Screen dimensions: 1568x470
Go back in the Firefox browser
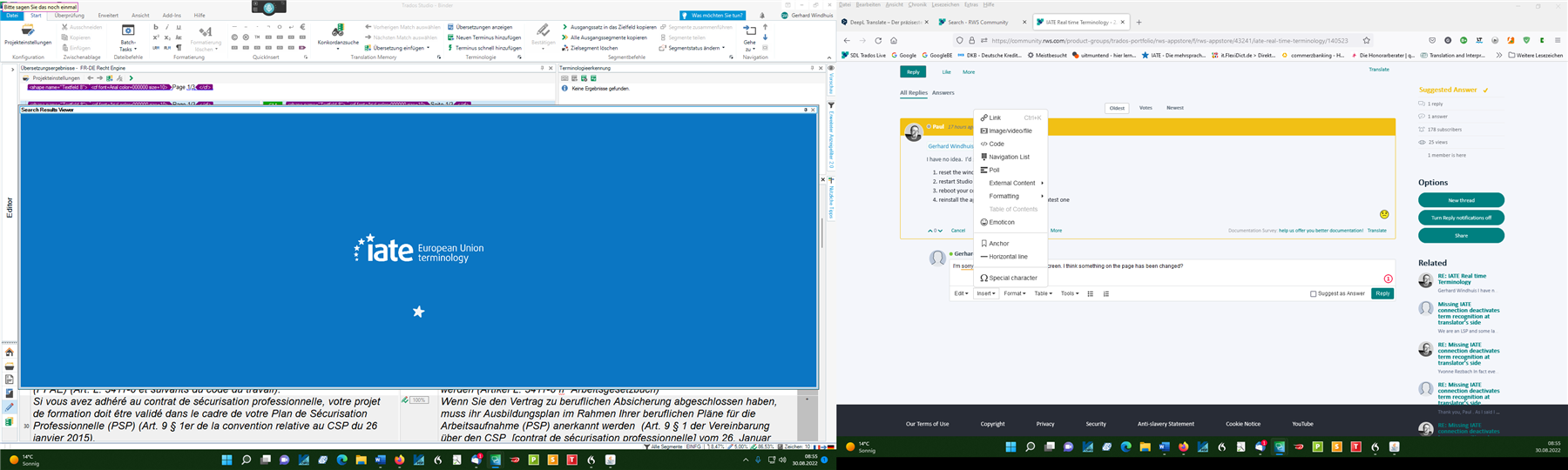pos(847,40)
